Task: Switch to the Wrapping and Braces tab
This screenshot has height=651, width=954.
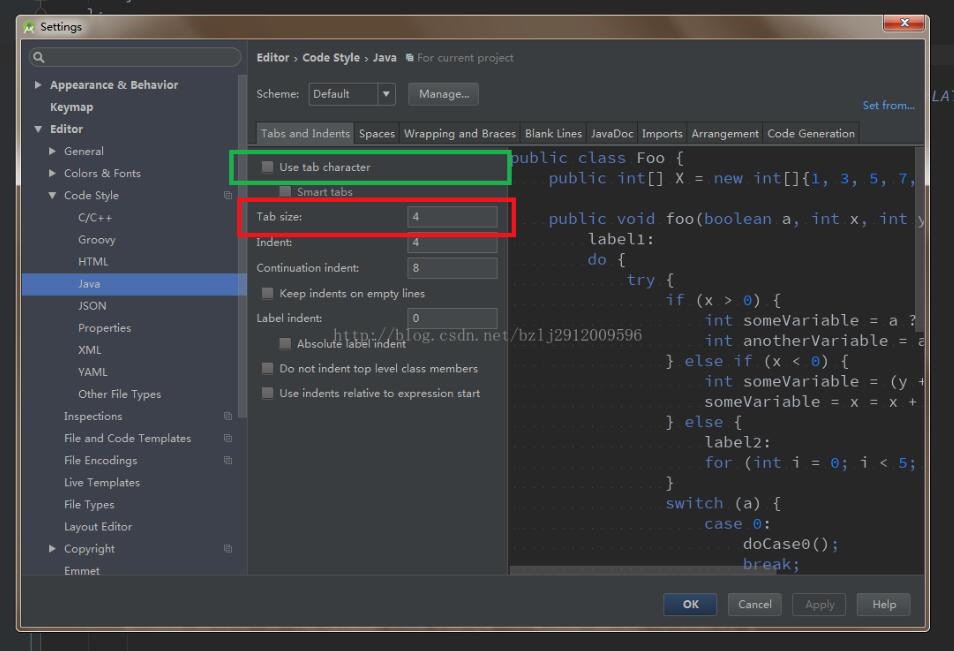Action: tap(459, 132)
